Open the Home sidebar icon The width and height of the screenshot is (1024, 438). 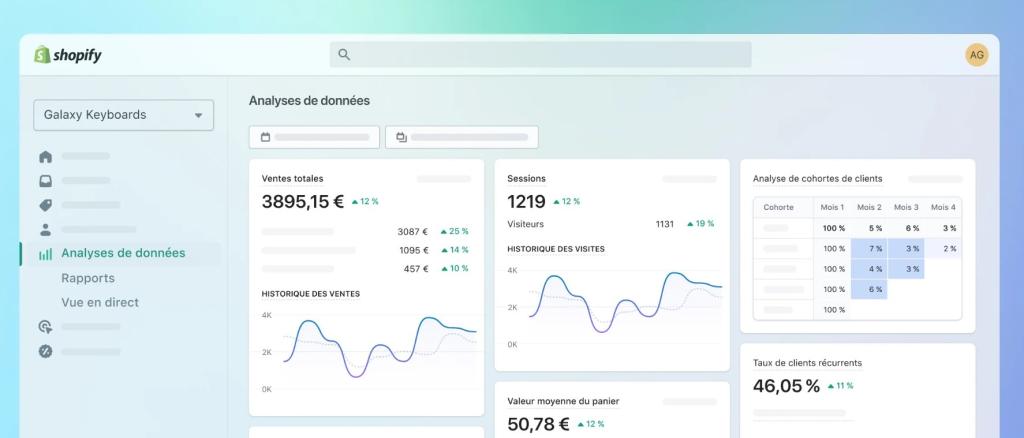(x=45, y=157)
